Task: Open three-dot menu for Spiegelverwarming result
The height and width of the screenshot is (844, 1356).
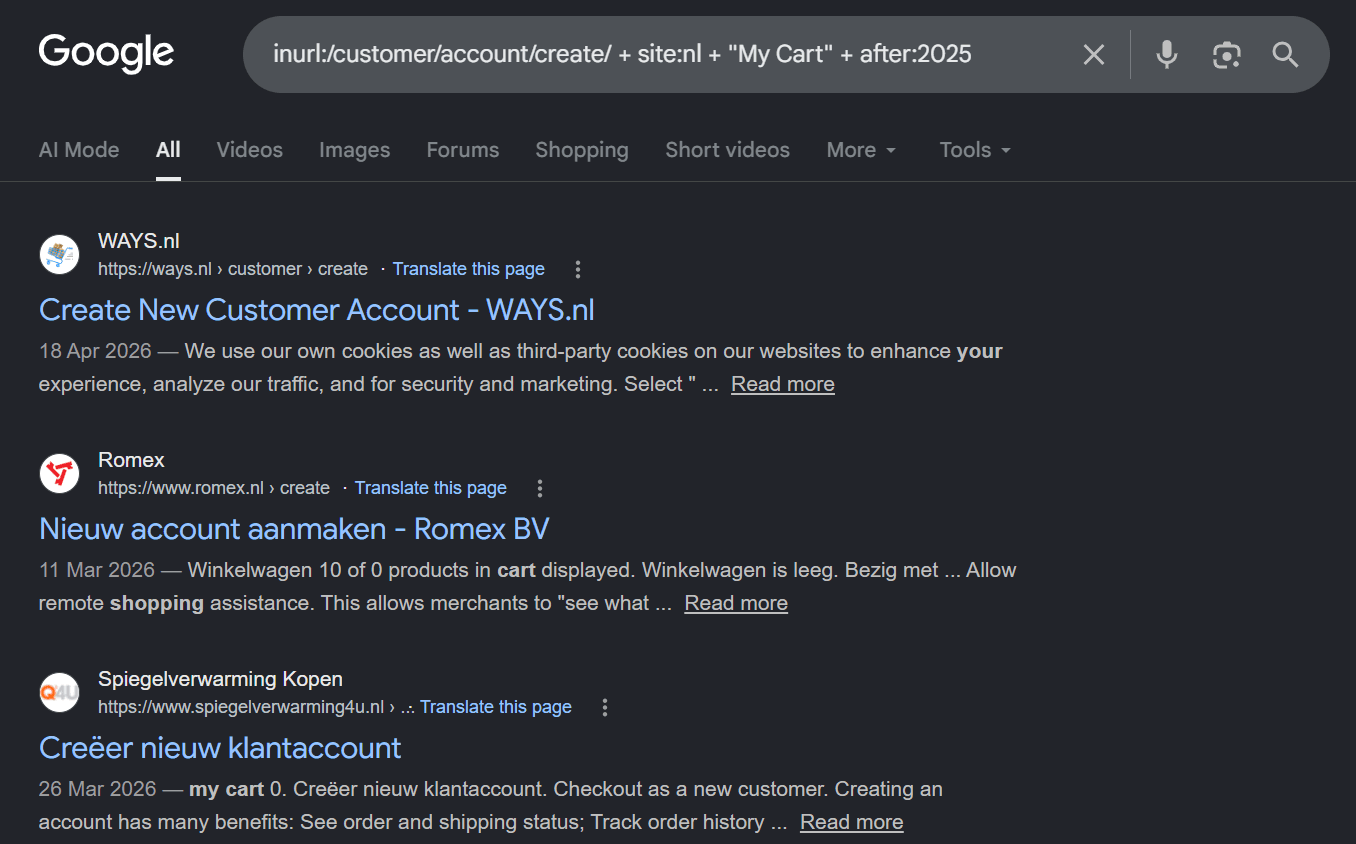Action: (604, 707)
